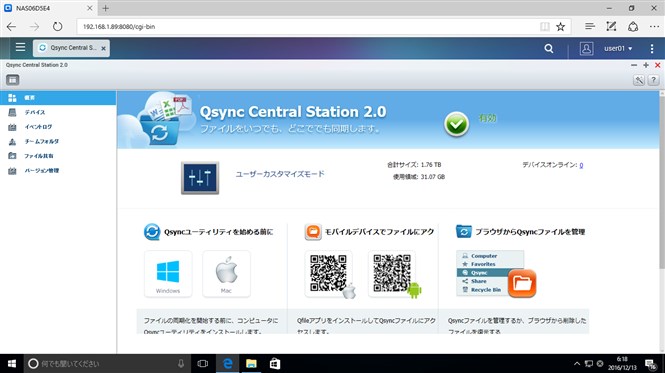The height and width of the screenshot is (373, 665).
Task: Switch to the Qsync Central S.. desktop tab
Action: 71,48
